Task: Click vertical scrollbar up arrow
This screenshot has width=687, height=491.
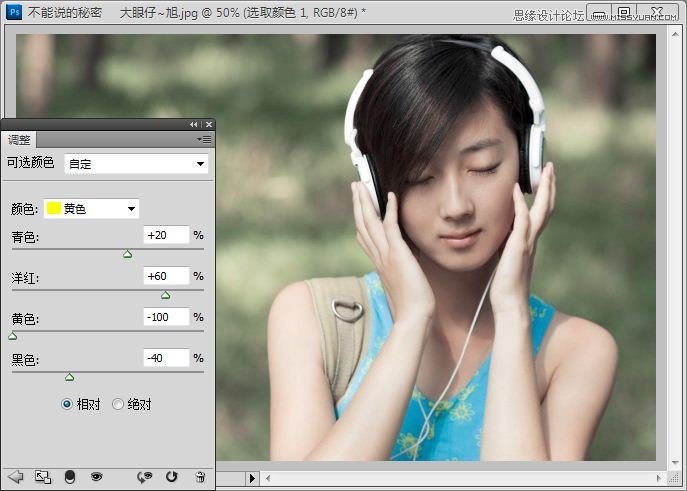Action: [x=675, y=34]
